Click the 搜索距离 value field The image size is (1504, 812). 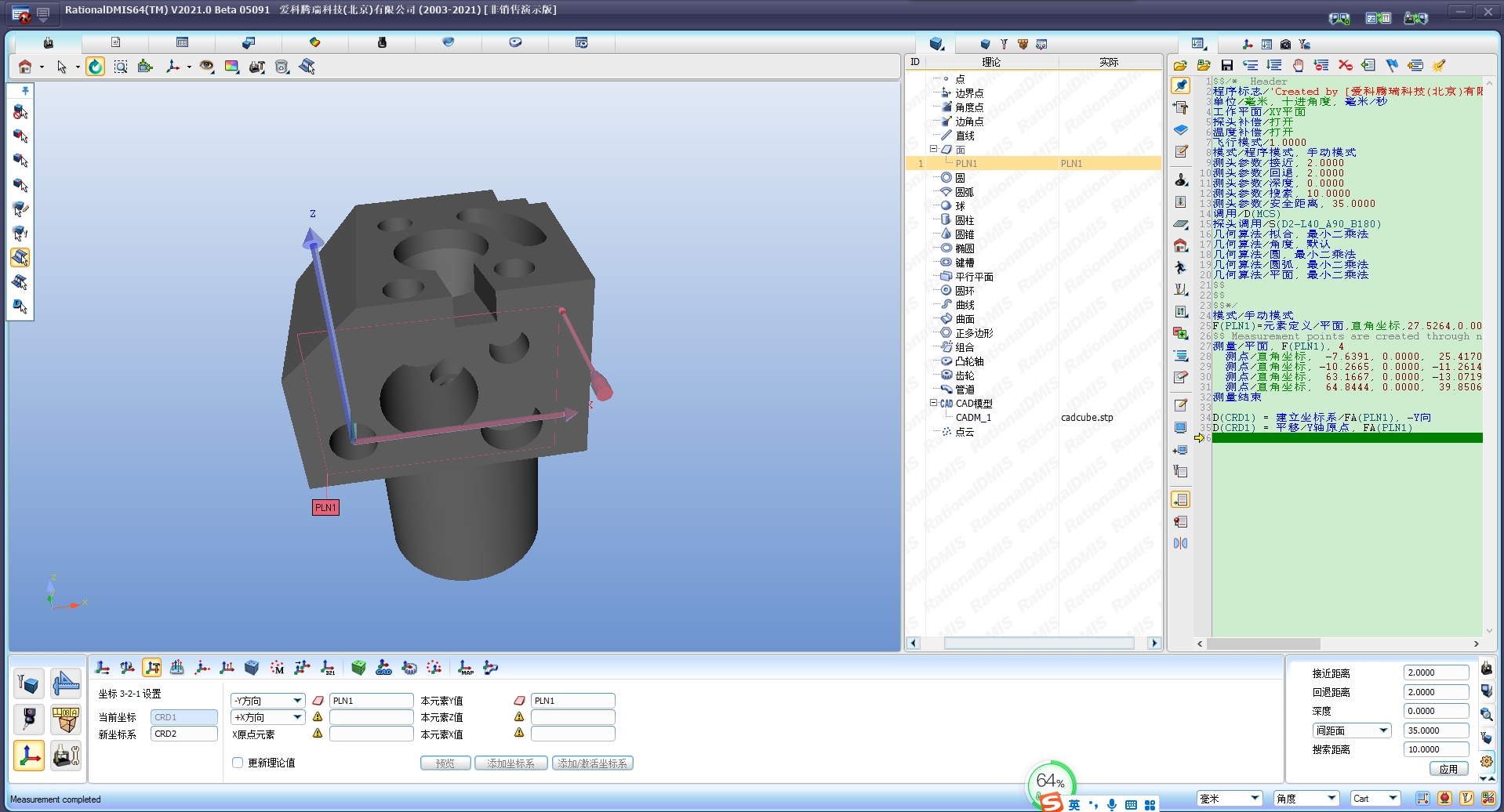[1436, 749]
